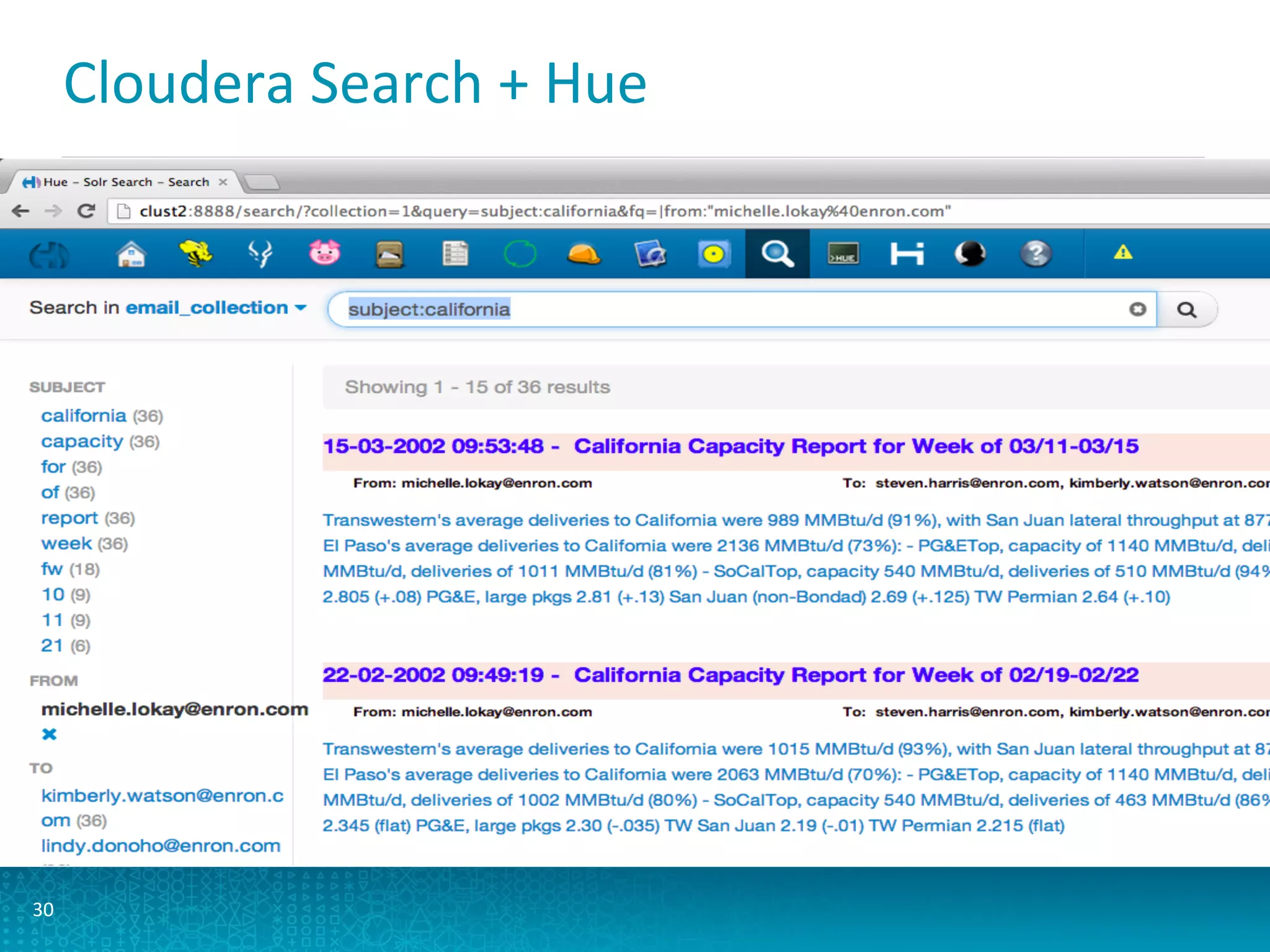The width and height of the screenshot is (1270, 952).
Task: Open a new browser tab
Action: click(x=262, y=182)
